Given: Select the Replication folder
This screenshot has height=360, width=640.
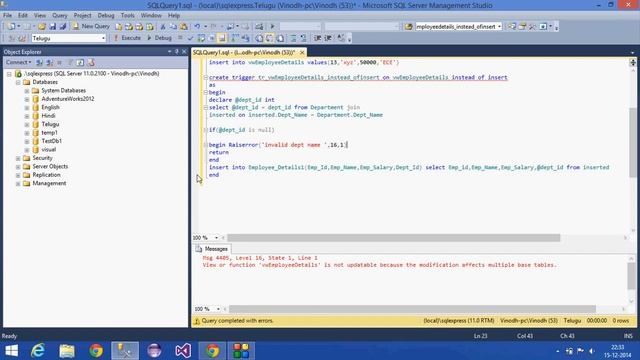Looking at the screenshot, I should (x=47, y=175).
